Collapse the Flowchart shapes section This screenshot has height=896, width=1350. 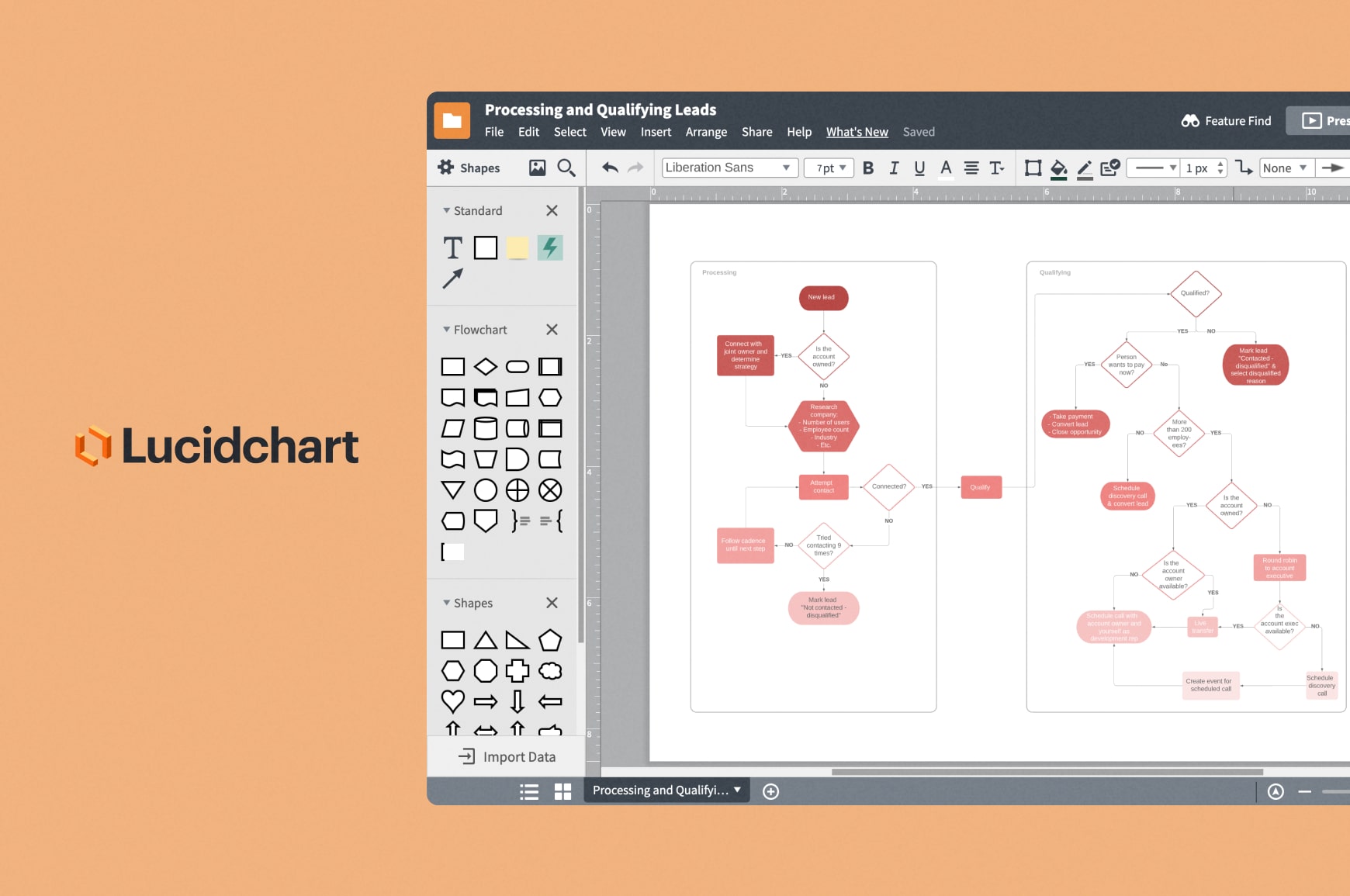pos(447,330)
